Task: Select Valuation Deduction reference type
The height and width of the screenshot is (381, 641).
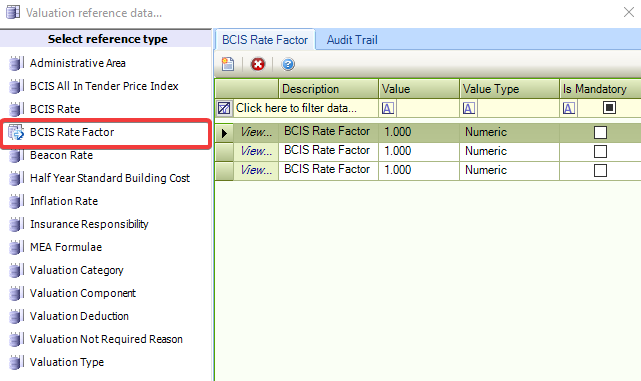Action: [x=79, y=316]
